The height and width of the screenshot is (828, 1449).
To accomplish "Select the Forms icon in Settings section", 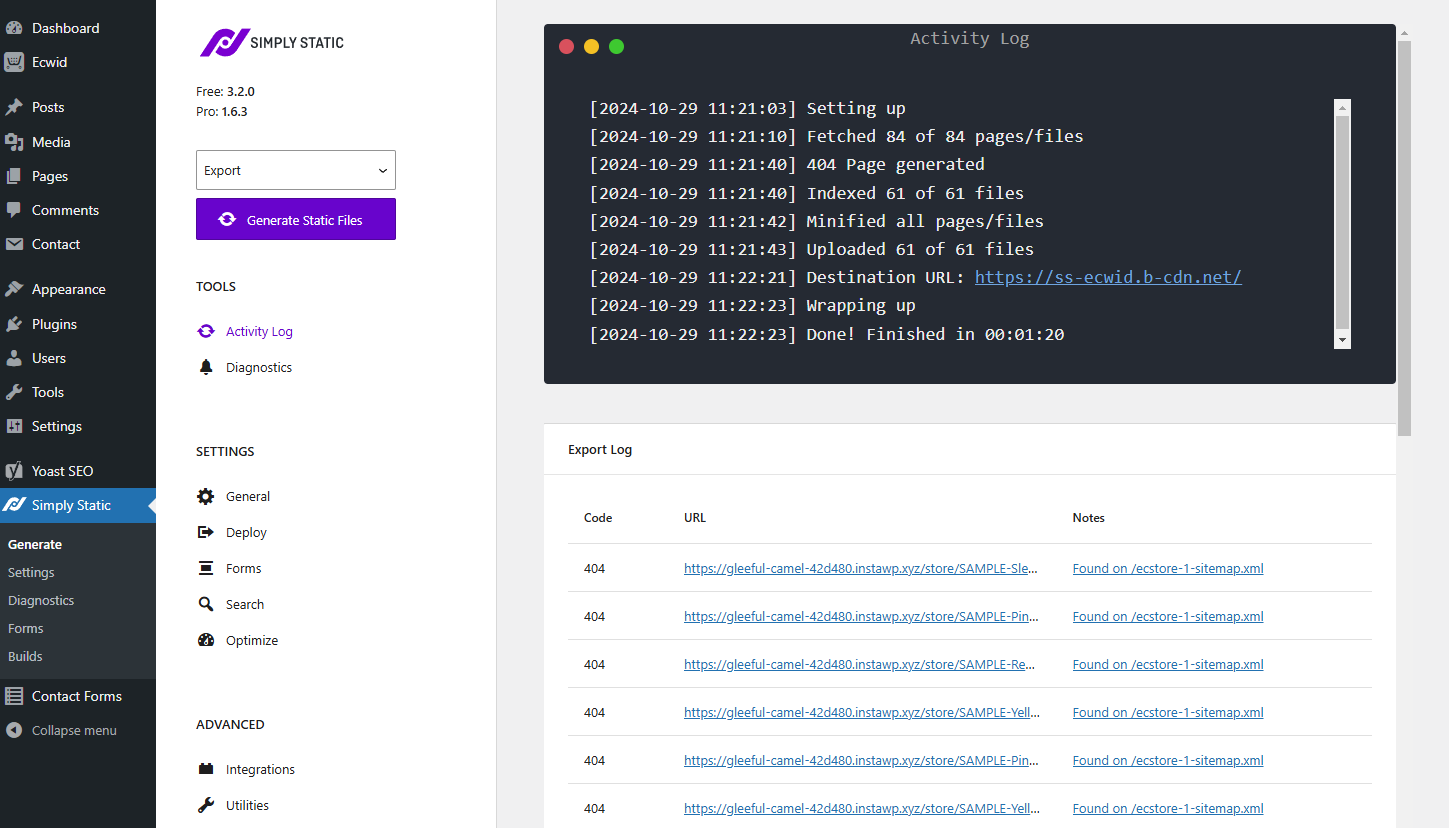I will pos(206,568).
